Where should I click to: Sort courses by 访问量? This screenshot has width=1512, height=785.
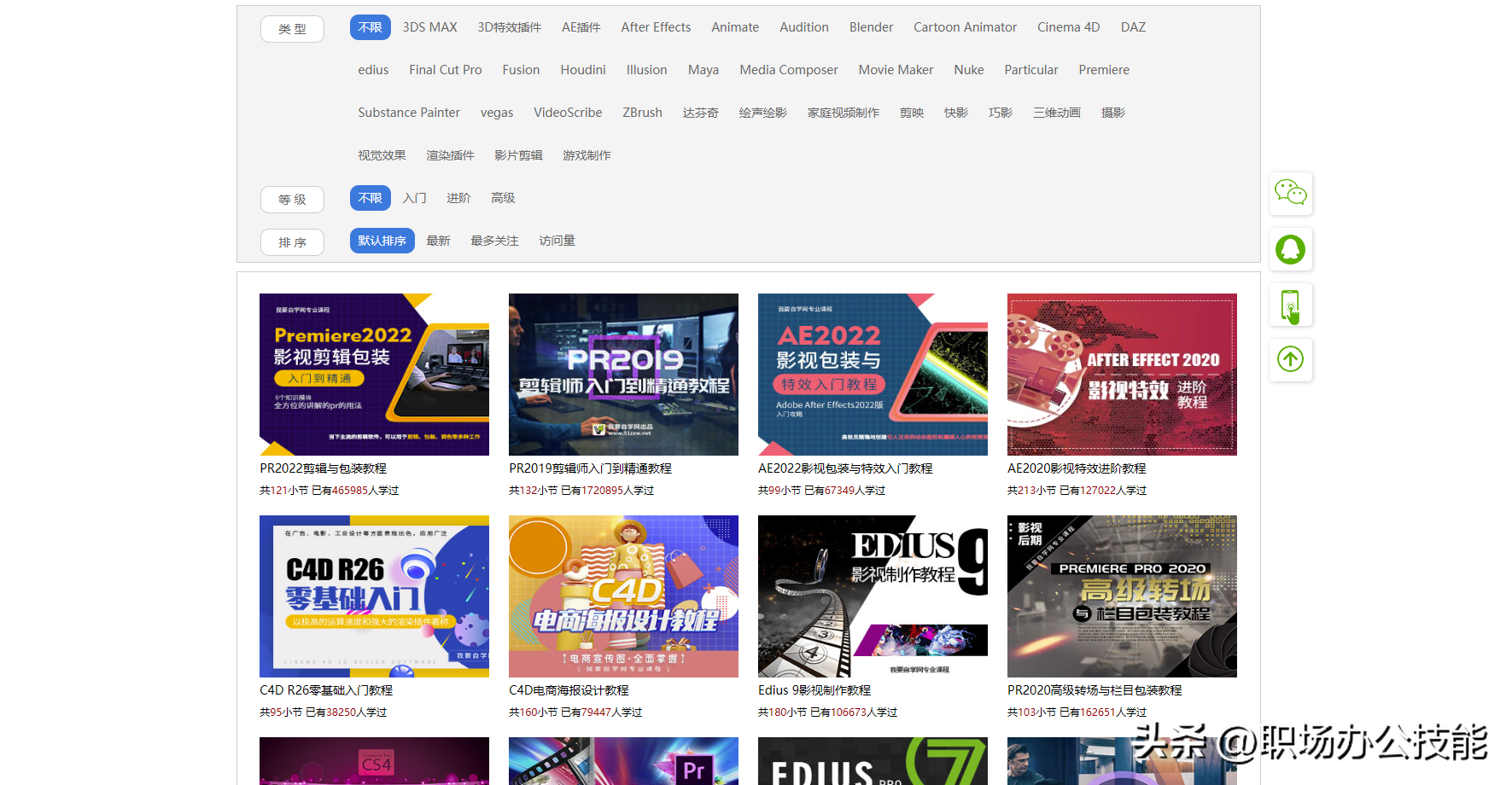[x=557, y=241]
